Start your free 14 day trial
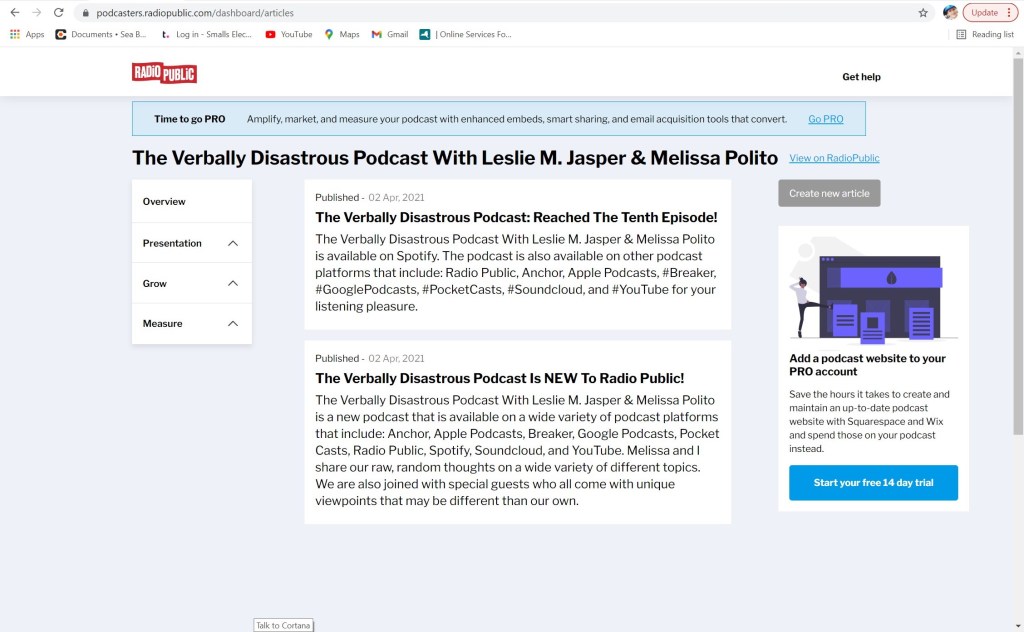1024x632 pixels. click(873, 483)
